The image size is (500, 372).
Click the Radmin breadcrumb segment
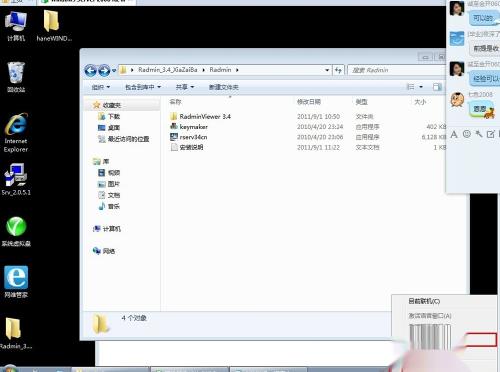(x=220, y=70)
